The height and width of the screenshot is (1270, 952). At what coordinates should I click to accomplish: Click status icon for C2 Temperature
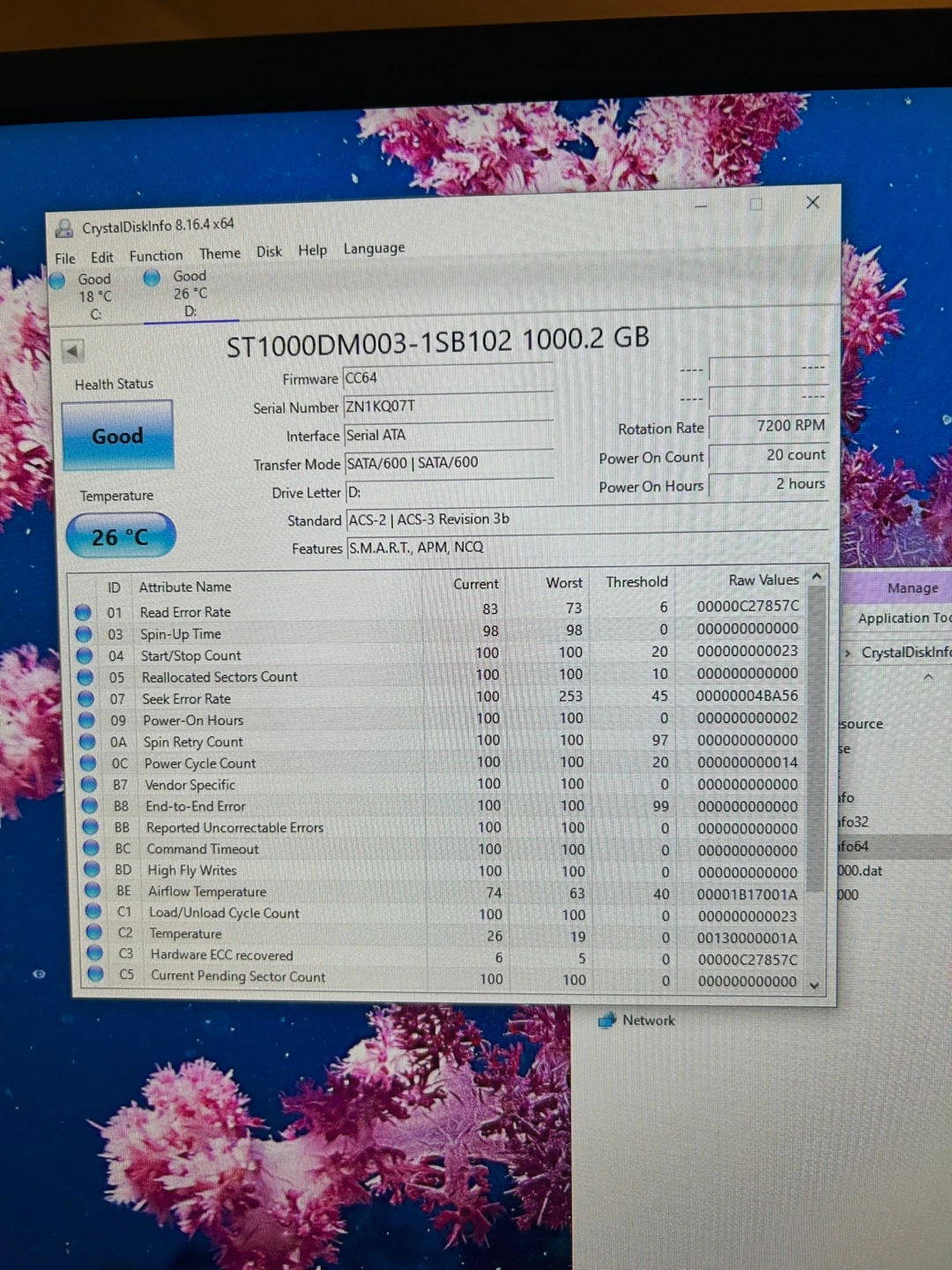[96, 932]
